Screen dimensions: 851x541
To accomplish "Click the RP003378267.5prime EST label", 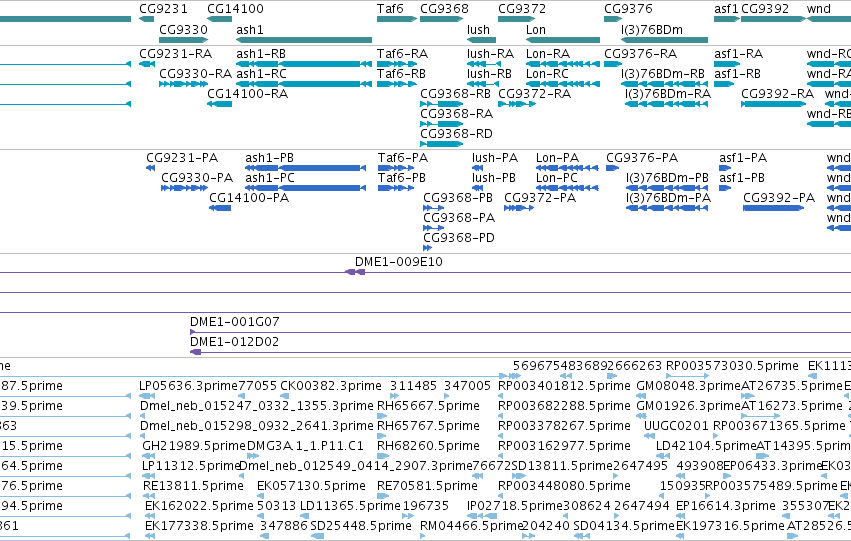I will click(564, 426).
